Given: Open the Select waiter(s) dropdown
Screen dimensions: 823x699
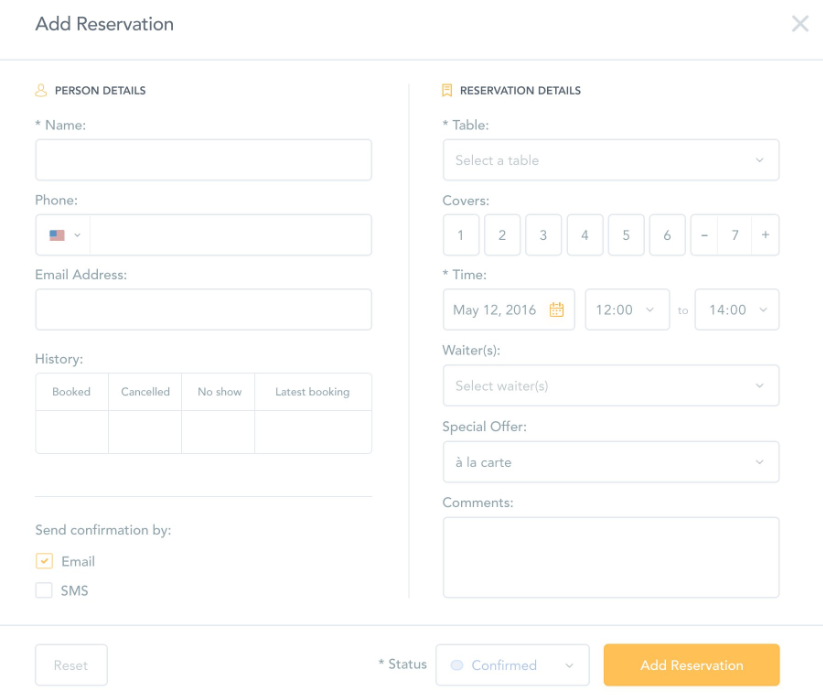Looking at the screenshot, I should pyautogui.click(x=611, y=385).
